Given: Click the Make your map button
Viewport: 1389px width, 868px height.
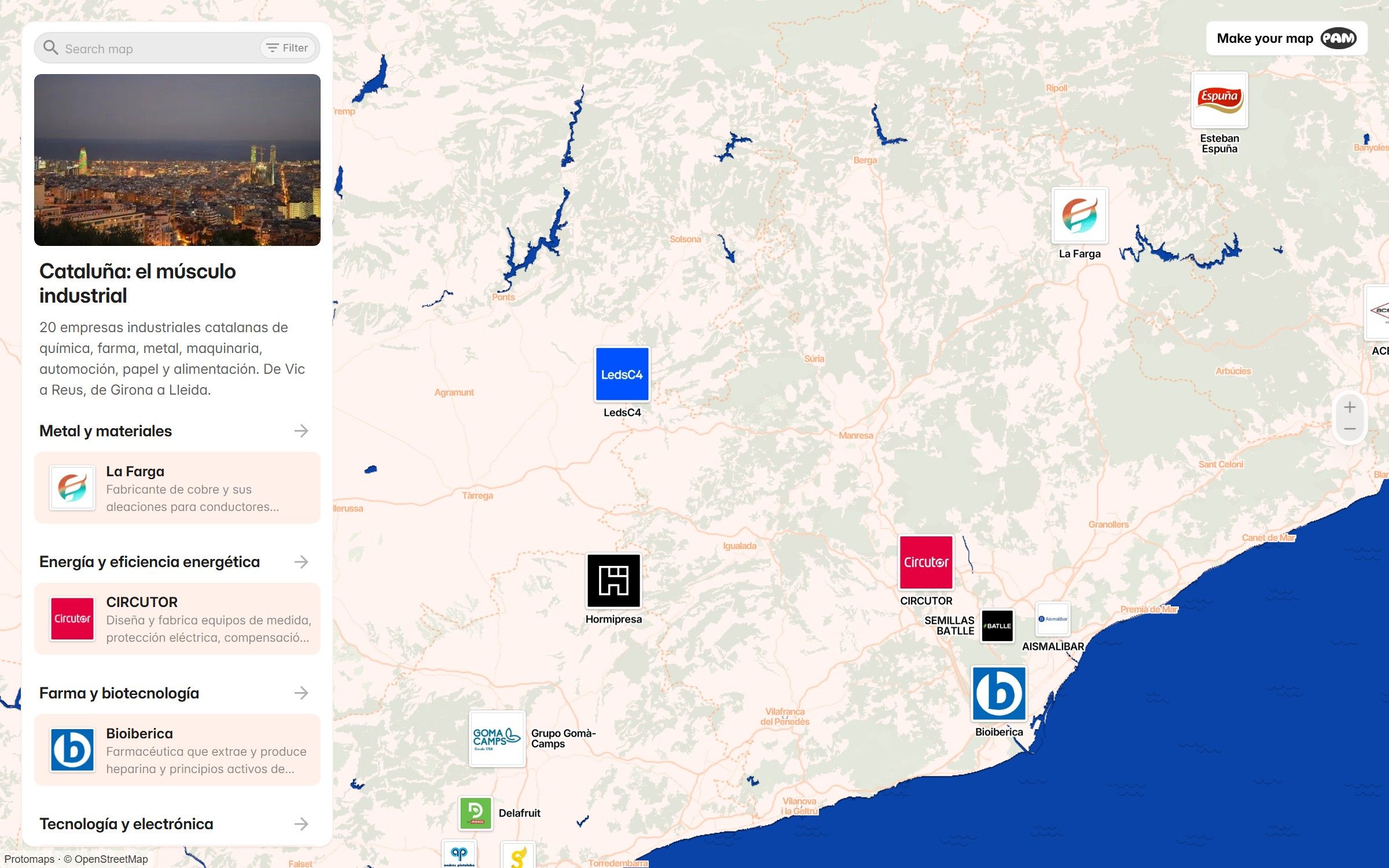Looking at the screenshot, I should 1287,38.
